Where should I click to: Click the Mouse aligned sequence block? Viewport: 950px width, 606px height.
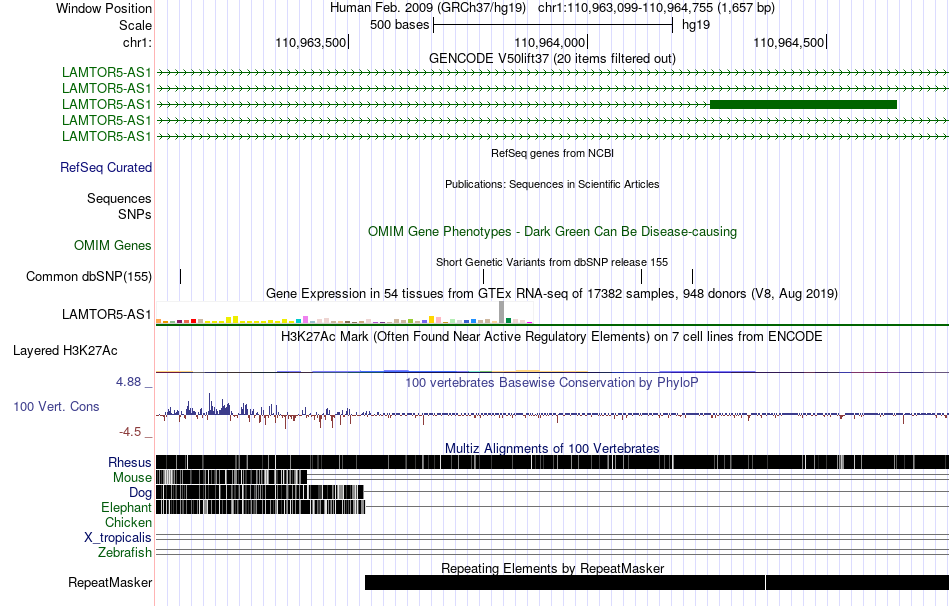click(x=231, y=477)
